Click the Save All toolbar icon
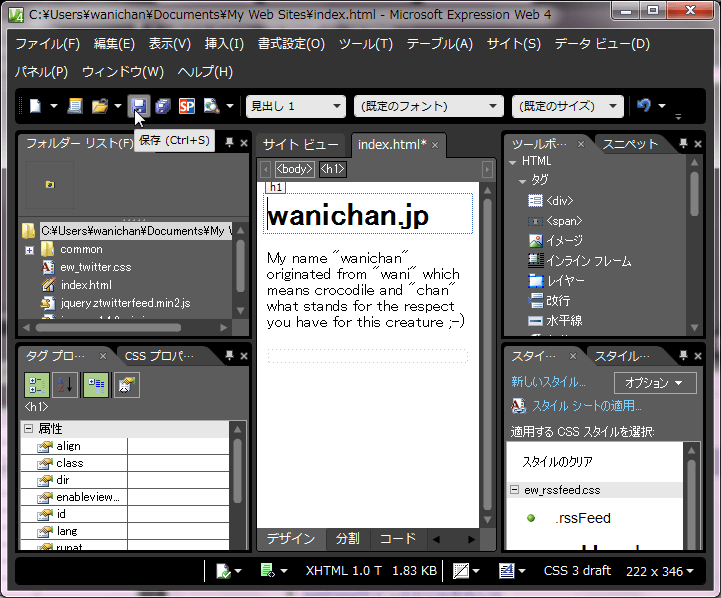This screenshot has width=721, height=598. pyautogui.click(x=163, y=106)
